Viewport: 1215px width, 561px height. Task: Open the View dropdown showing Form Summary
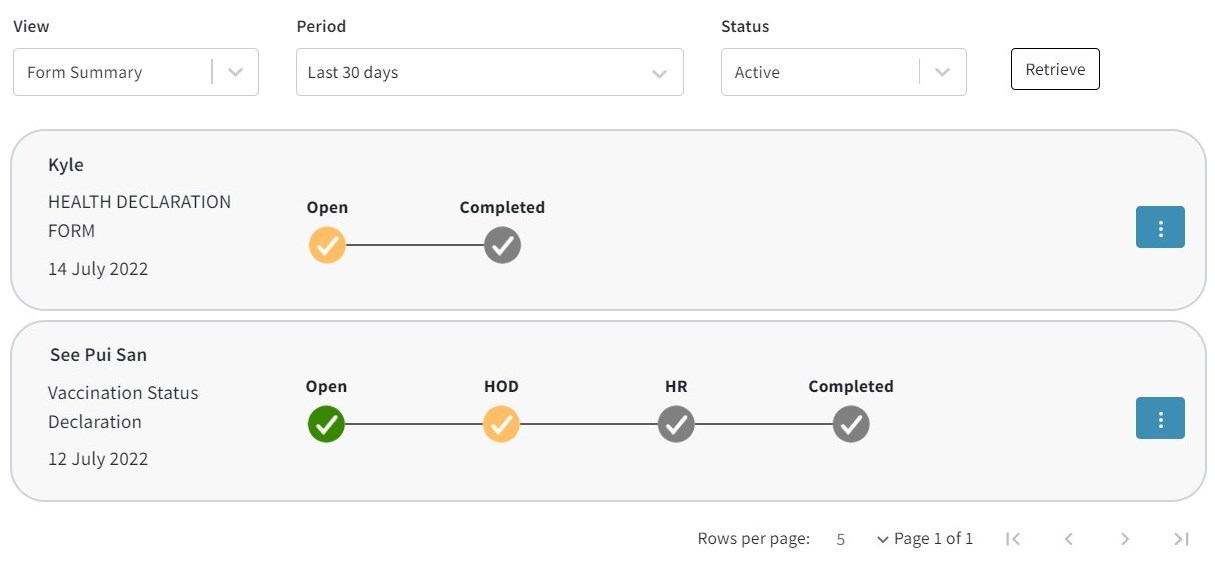pyautogui.click(x=136, y=72)
